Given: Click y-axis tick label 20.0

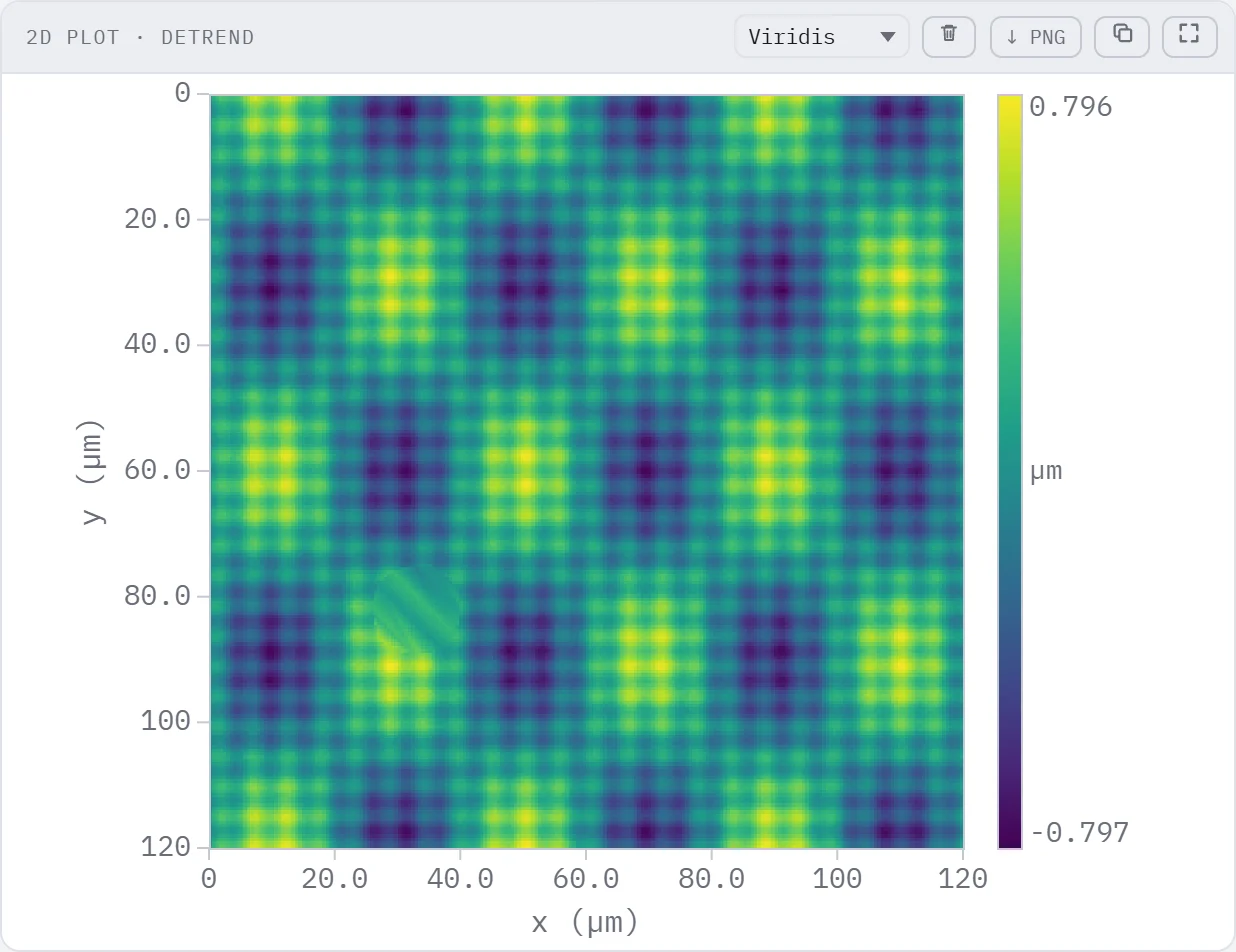Looking at the screenshot, I should pos(158,219).
